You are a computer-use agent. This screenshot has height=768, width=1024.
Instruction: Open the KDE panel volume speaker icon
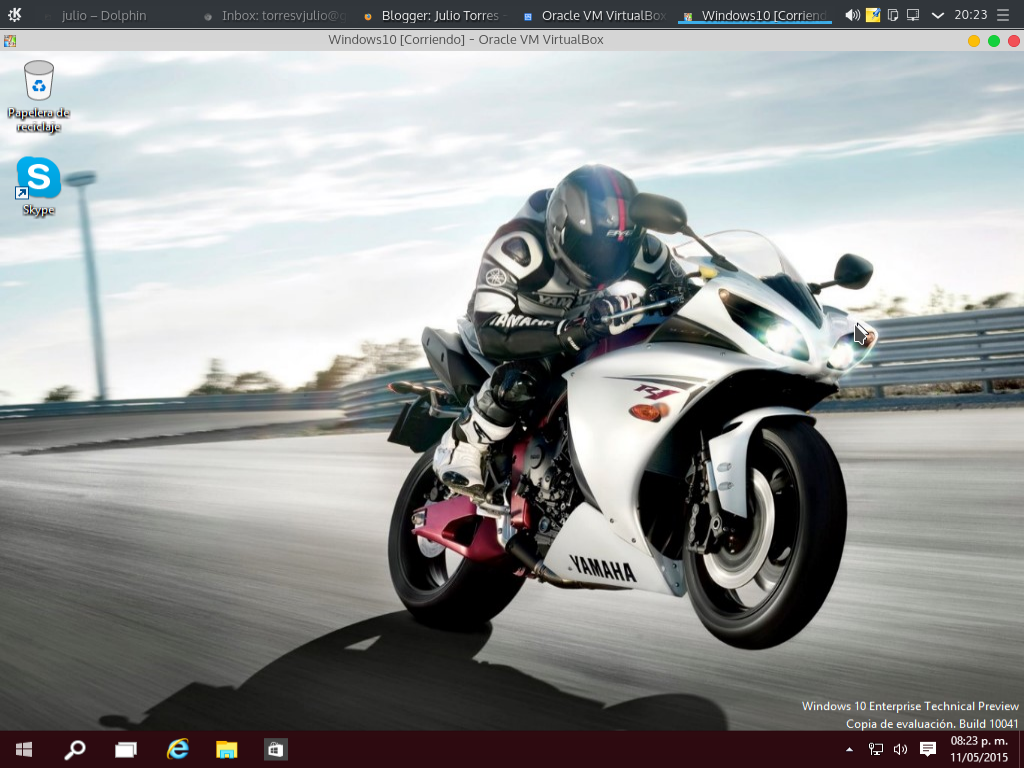pos(852,15)
